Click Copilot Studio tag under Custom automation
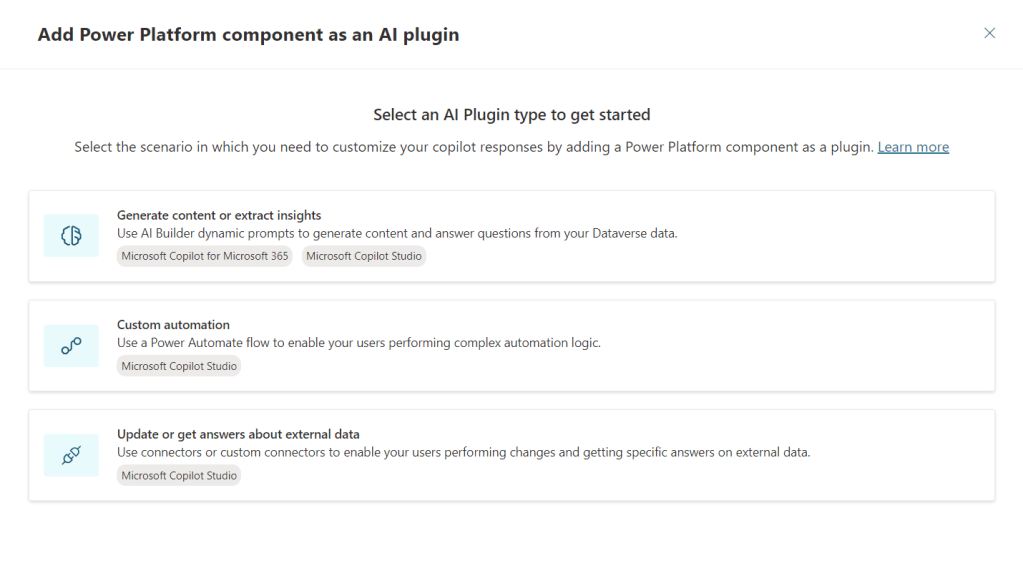The image size is (1023, 581). point(179,366)
